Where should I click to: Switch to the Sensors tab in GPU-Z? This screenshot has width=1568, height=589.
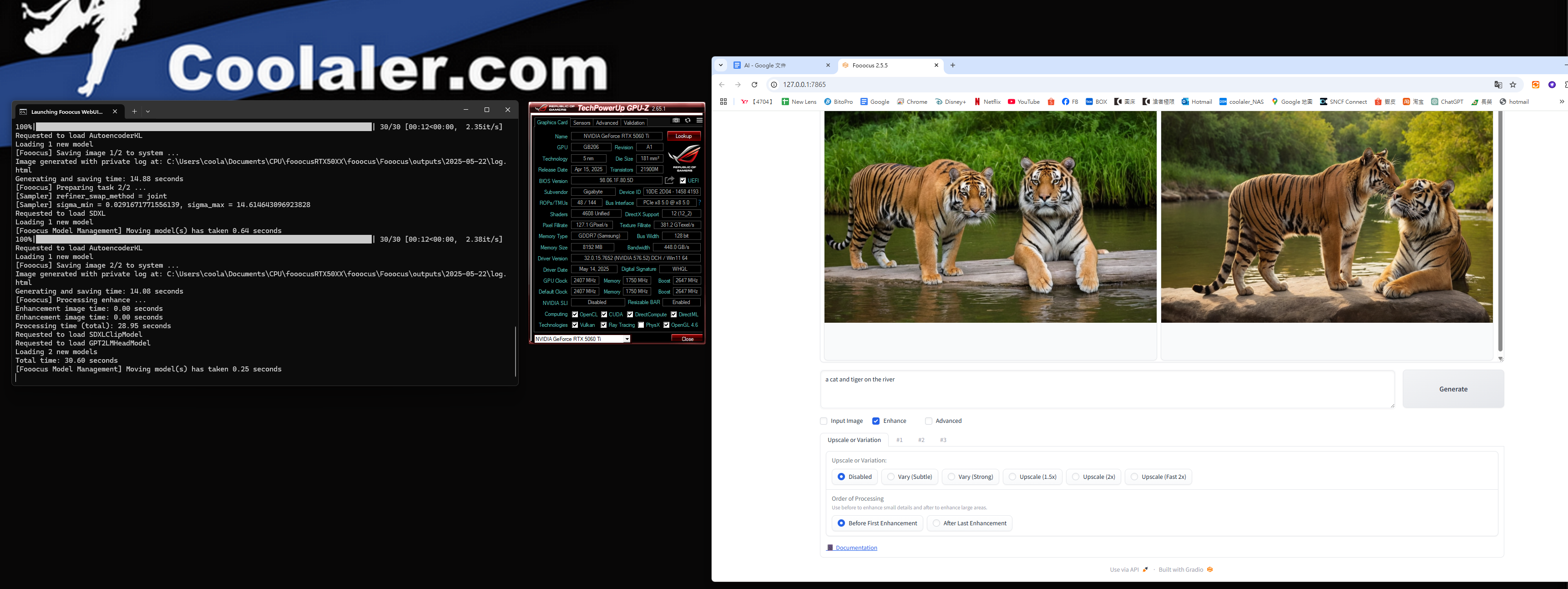582,122
